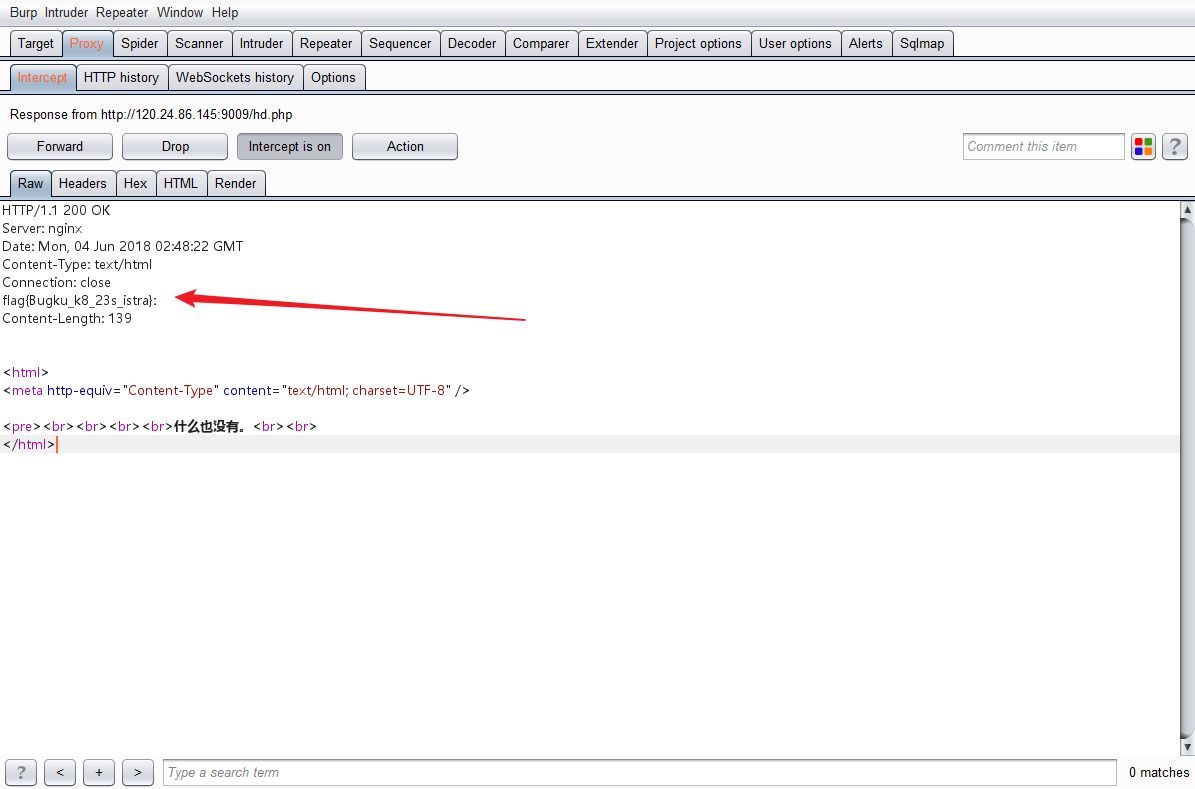Open the Scanner tab

click(199, 43)
